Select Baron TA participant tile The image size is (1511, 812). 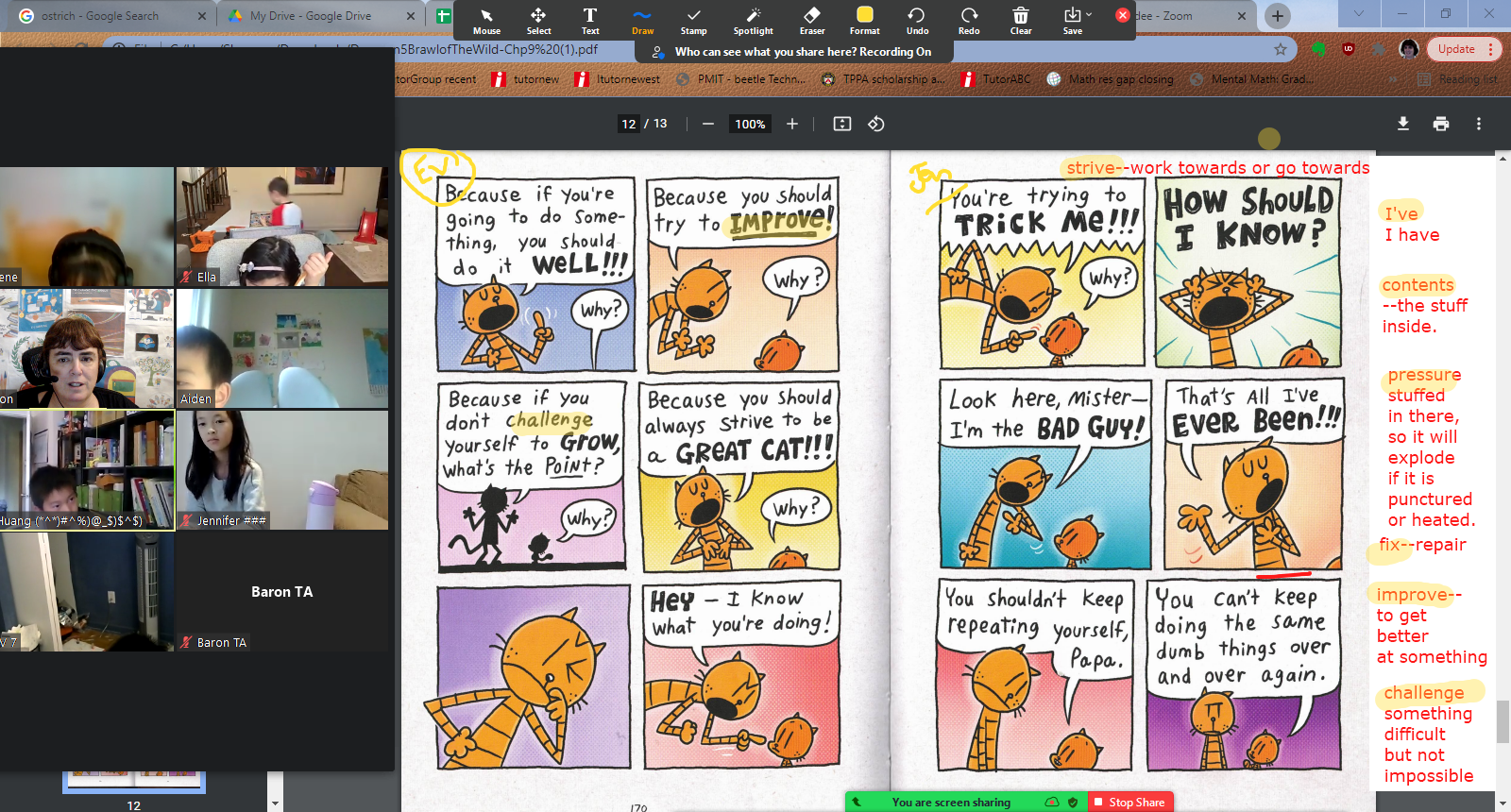pyautogui.click(x=282, y=592)
